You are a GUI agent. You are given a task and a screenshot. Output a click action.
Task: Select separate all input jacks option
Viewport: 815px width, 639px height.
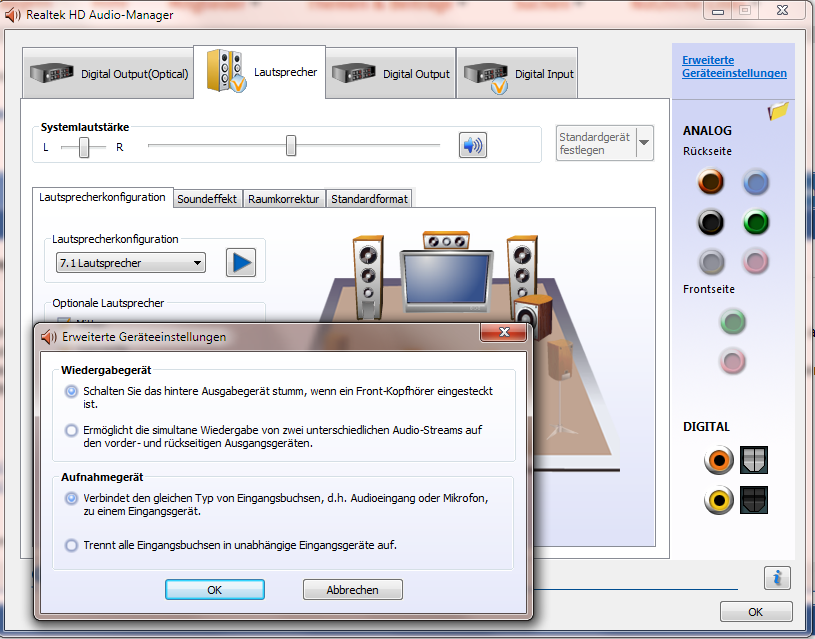click(71, 545)
